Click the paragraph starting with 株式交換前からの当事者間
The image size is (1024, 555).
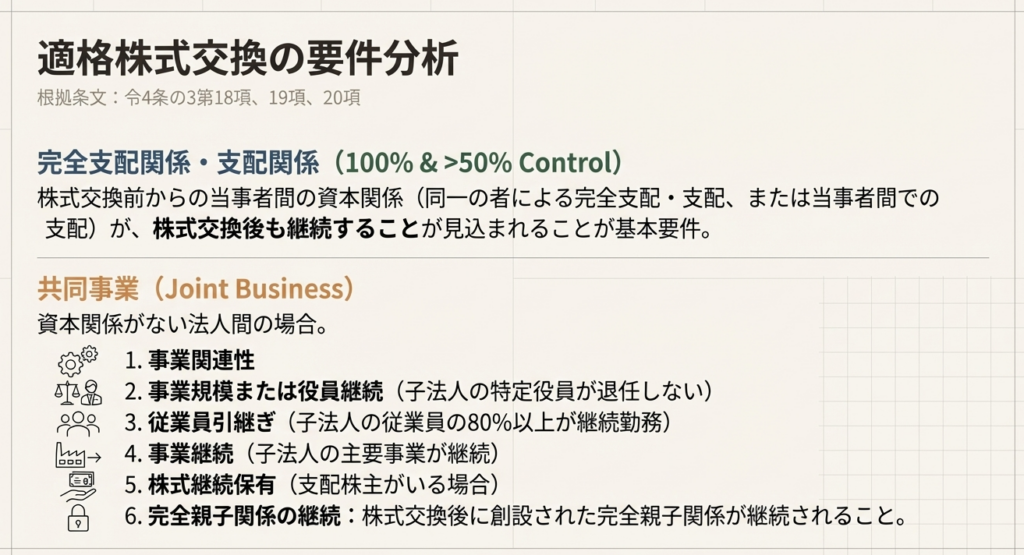point(488,198)
